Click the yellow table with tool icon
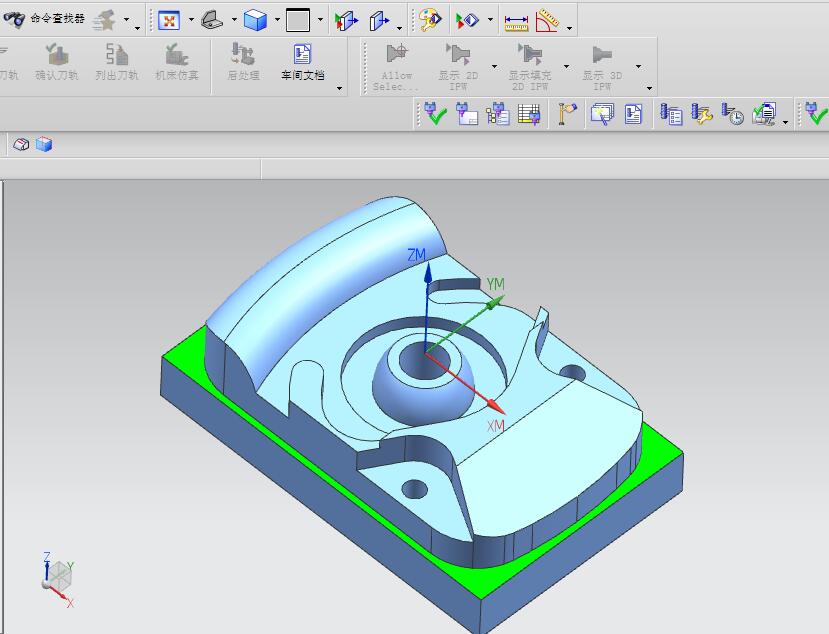Screen dimensions: 829x634 (x=529, y=114)
